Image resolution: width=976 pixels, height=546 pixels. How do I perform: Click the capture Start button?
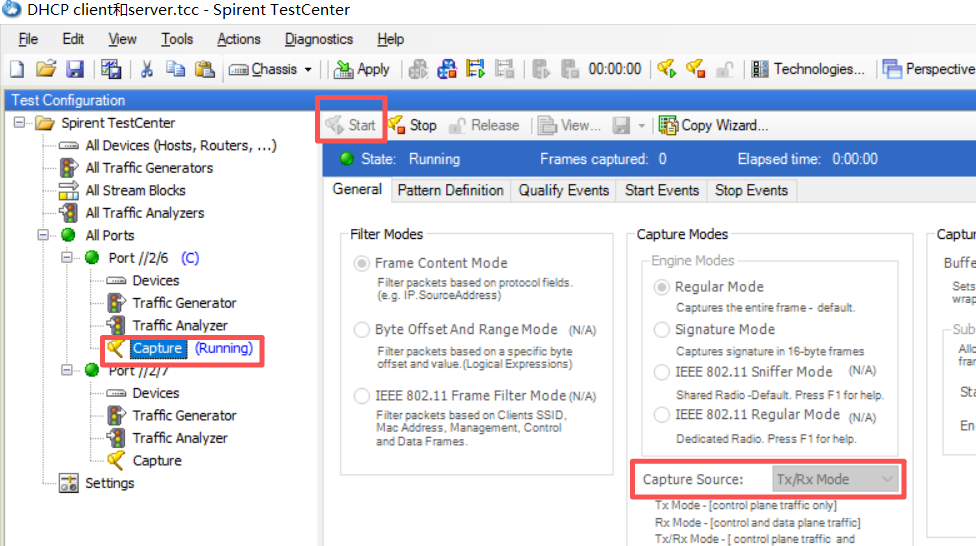tap(351, 125)
